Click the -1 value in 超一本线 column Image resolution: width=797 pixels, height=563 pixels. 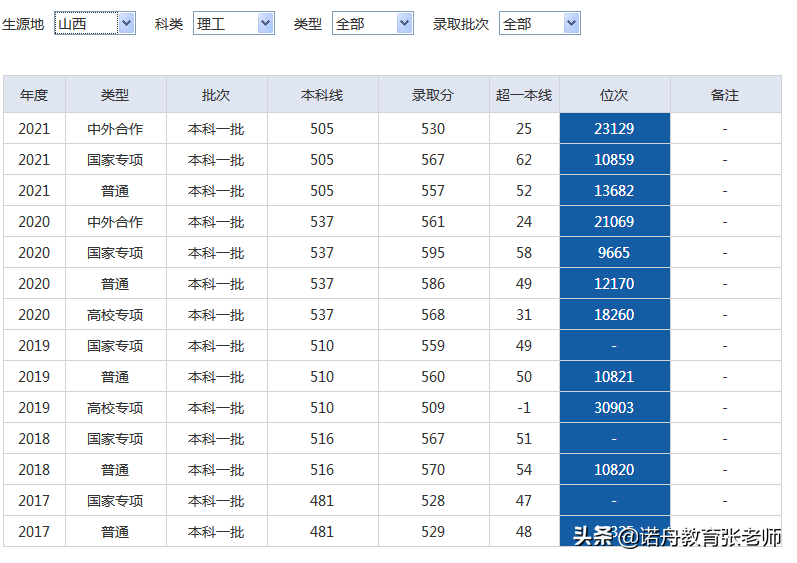coord(524,408)
